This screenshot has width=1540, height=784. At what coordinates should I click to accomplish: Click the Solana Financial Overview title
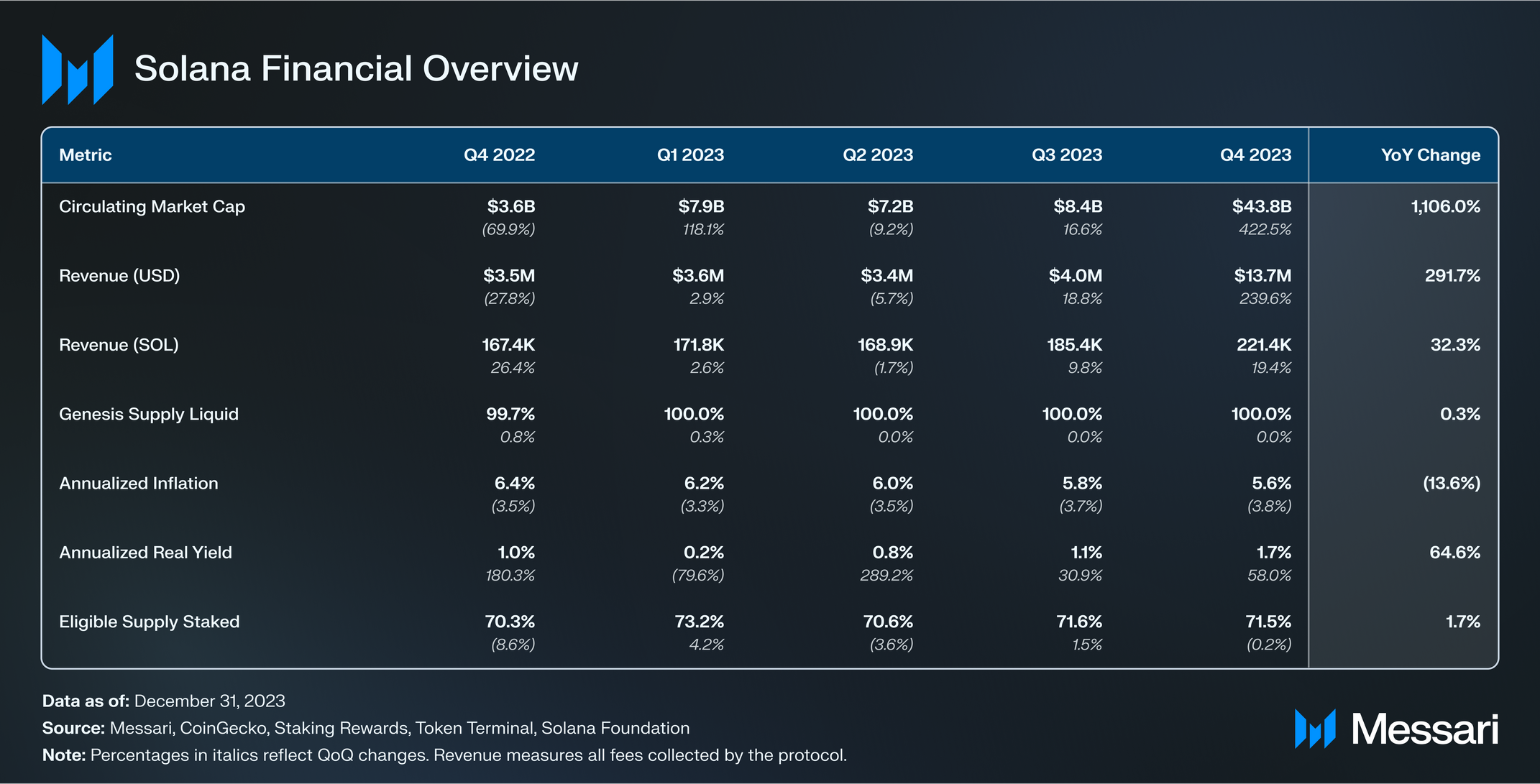click(x=356, y=69)
